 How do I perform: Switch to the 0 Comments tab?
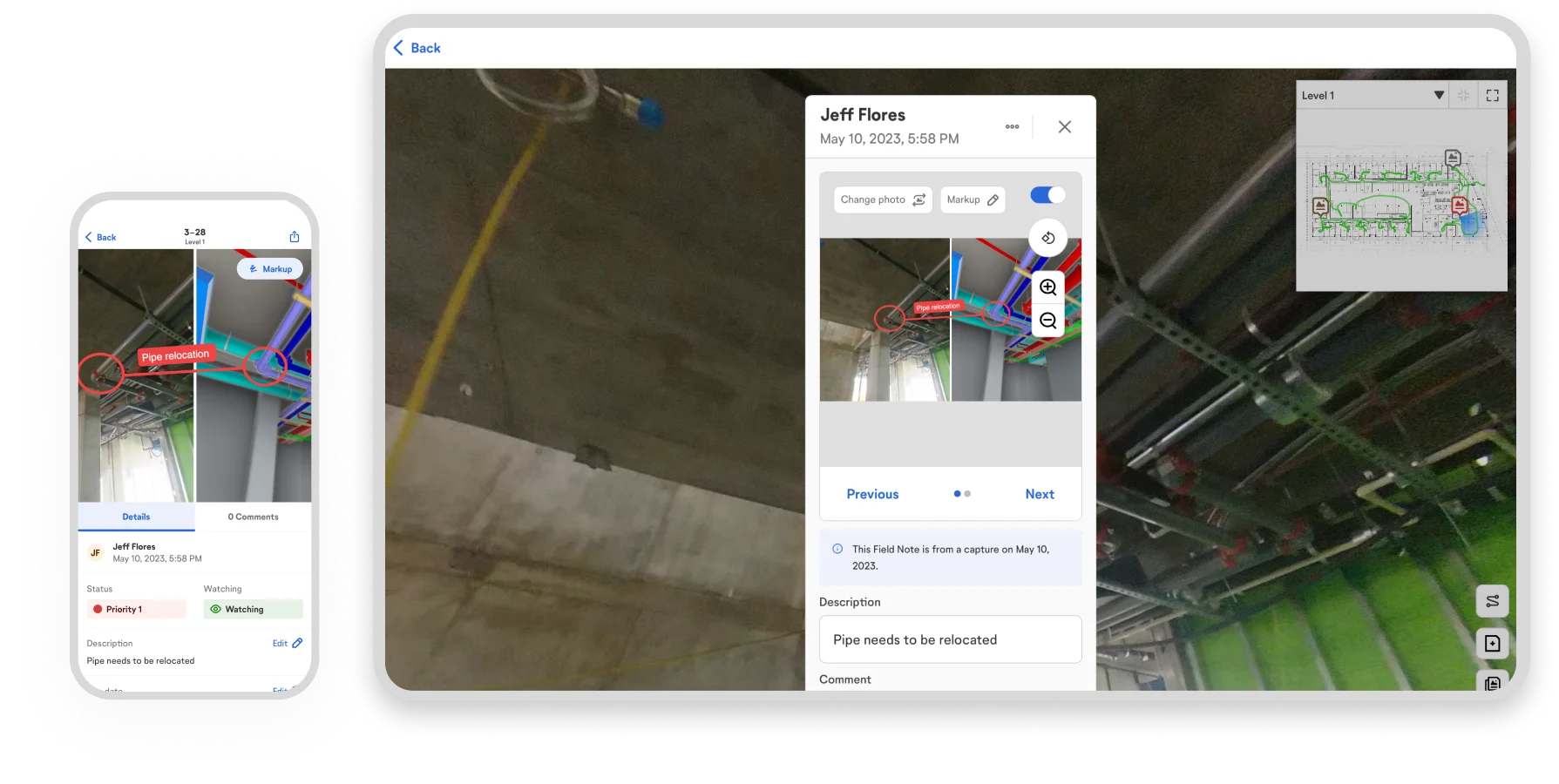253,516
